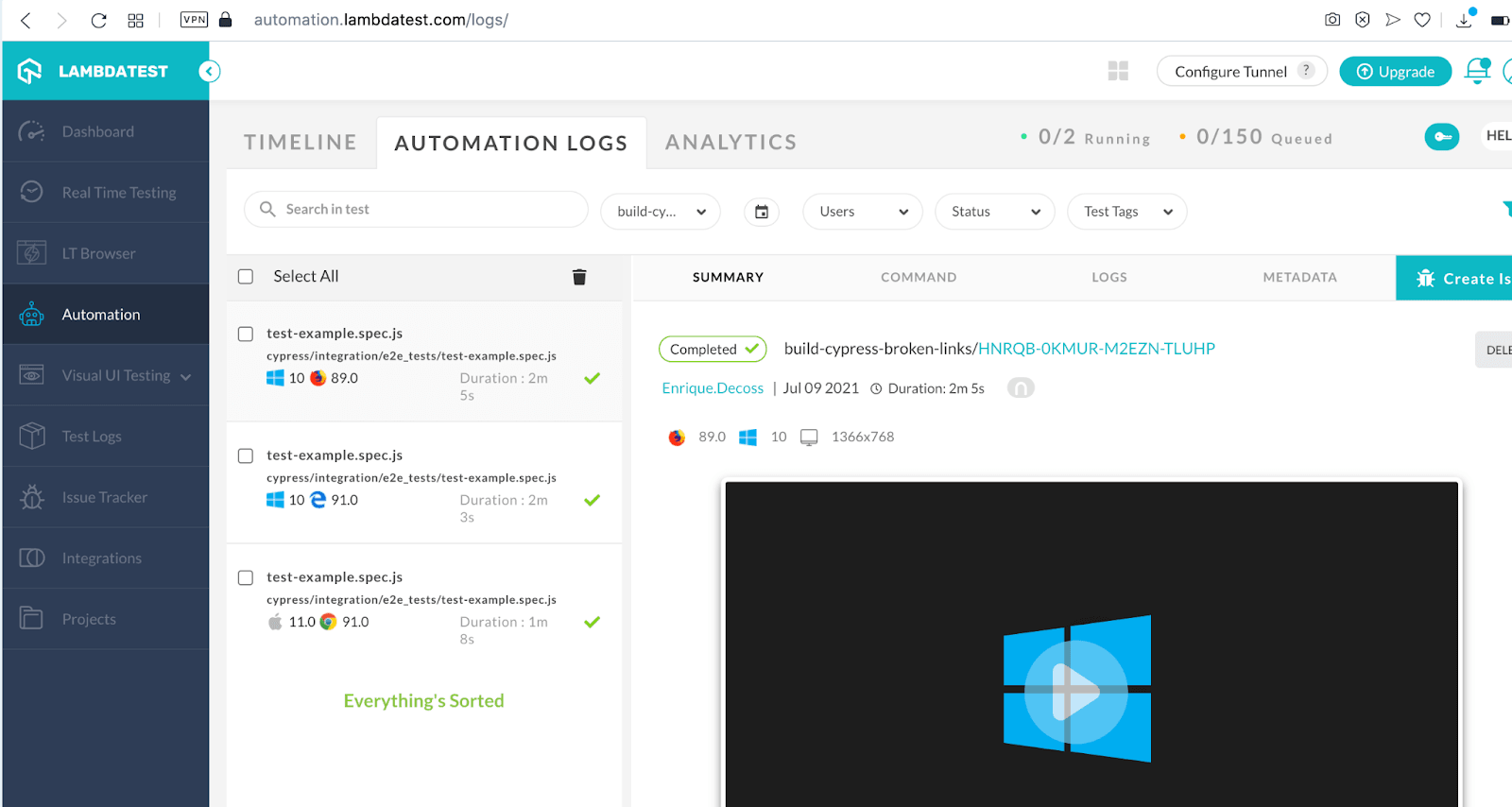Switch to the Analytics tab

[x=731, y=142]
